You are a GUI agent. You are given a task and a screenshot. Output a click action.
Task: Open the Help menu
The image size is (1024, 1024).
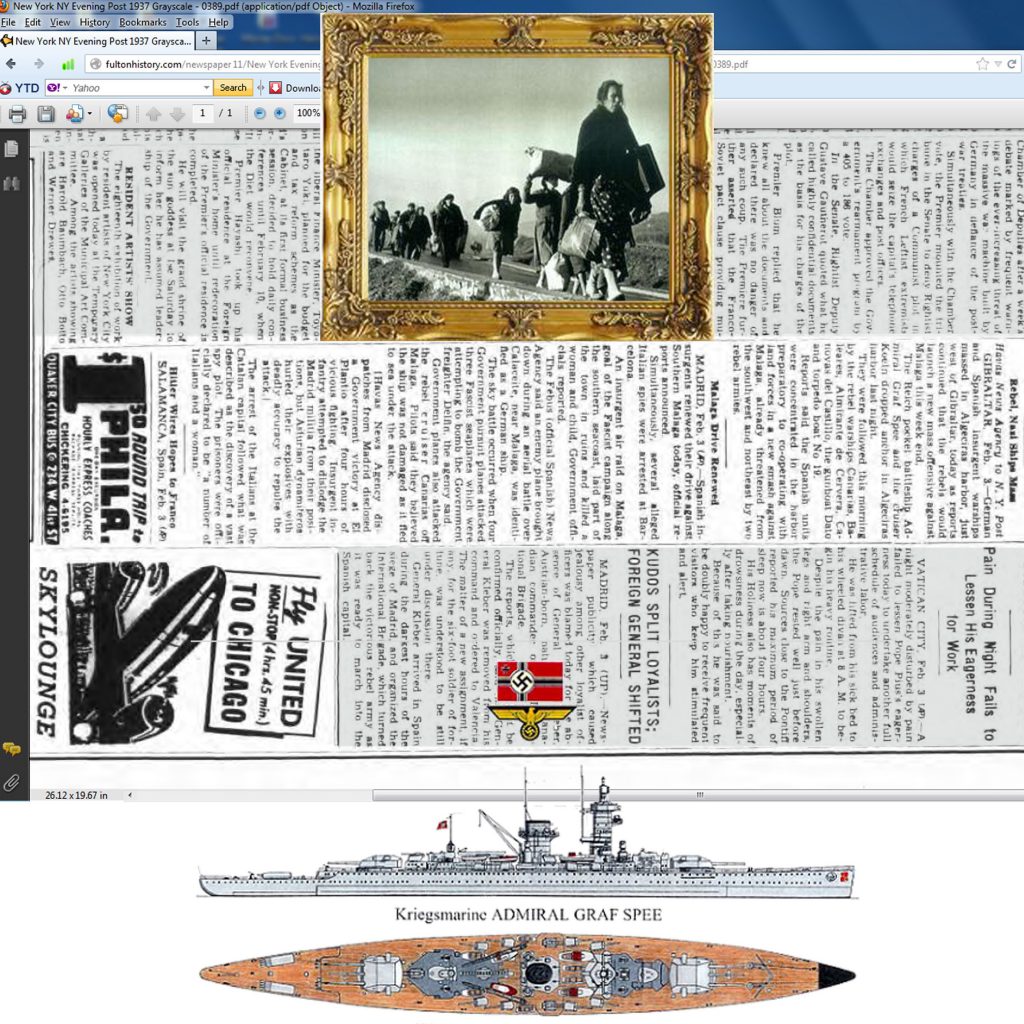click(218, 22)
